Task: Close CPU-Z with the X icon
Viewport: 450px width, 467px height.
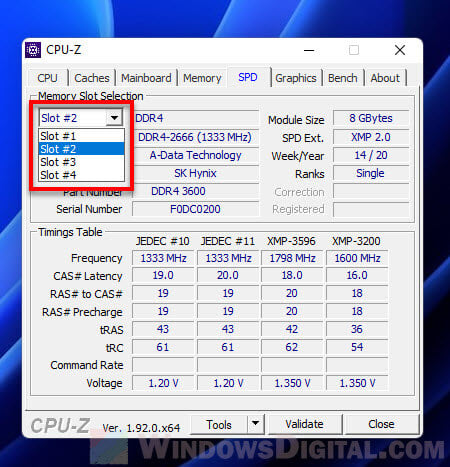Action: 400,50
